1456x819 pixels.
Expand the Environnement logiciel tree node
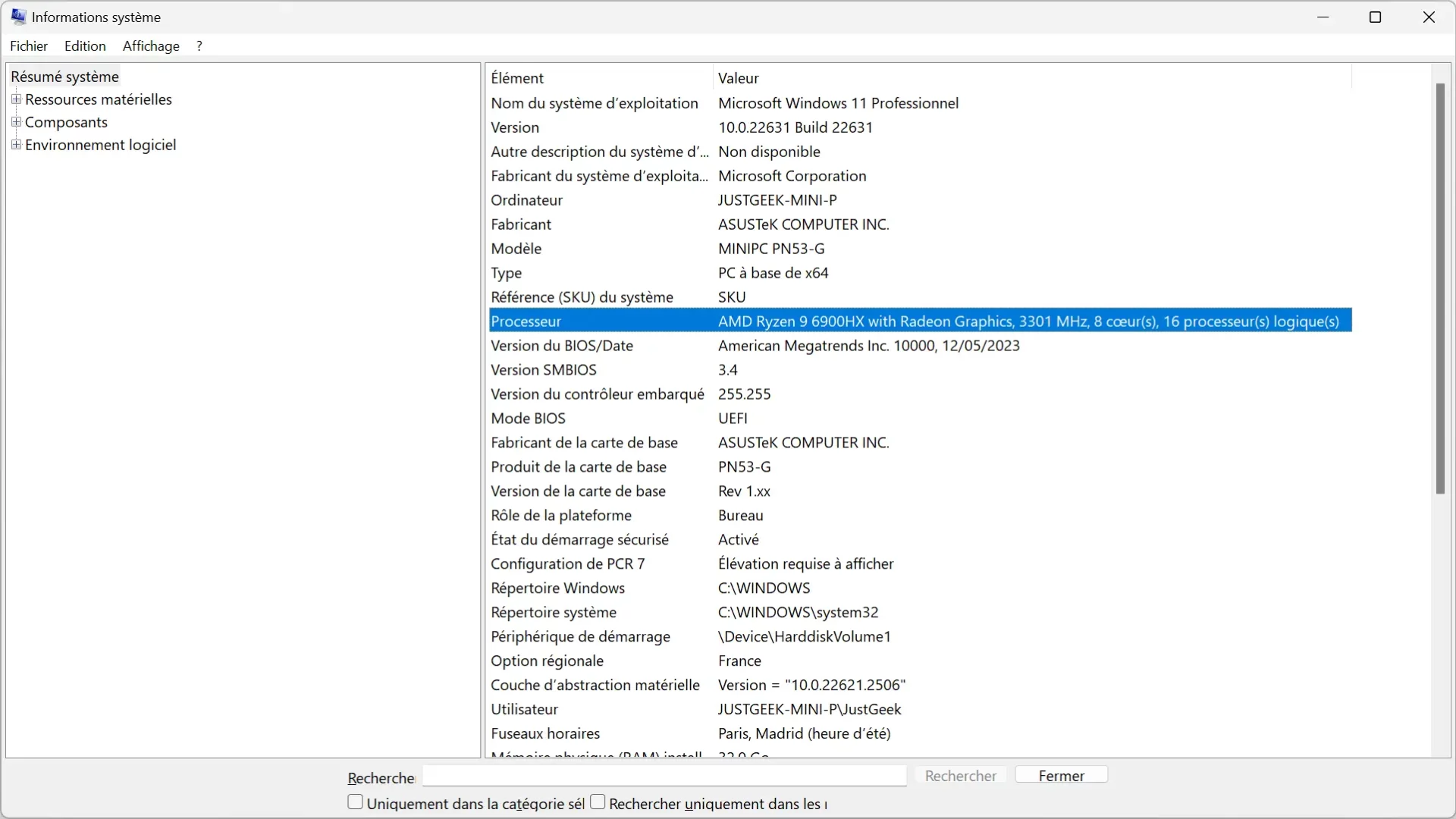(16, 145)
